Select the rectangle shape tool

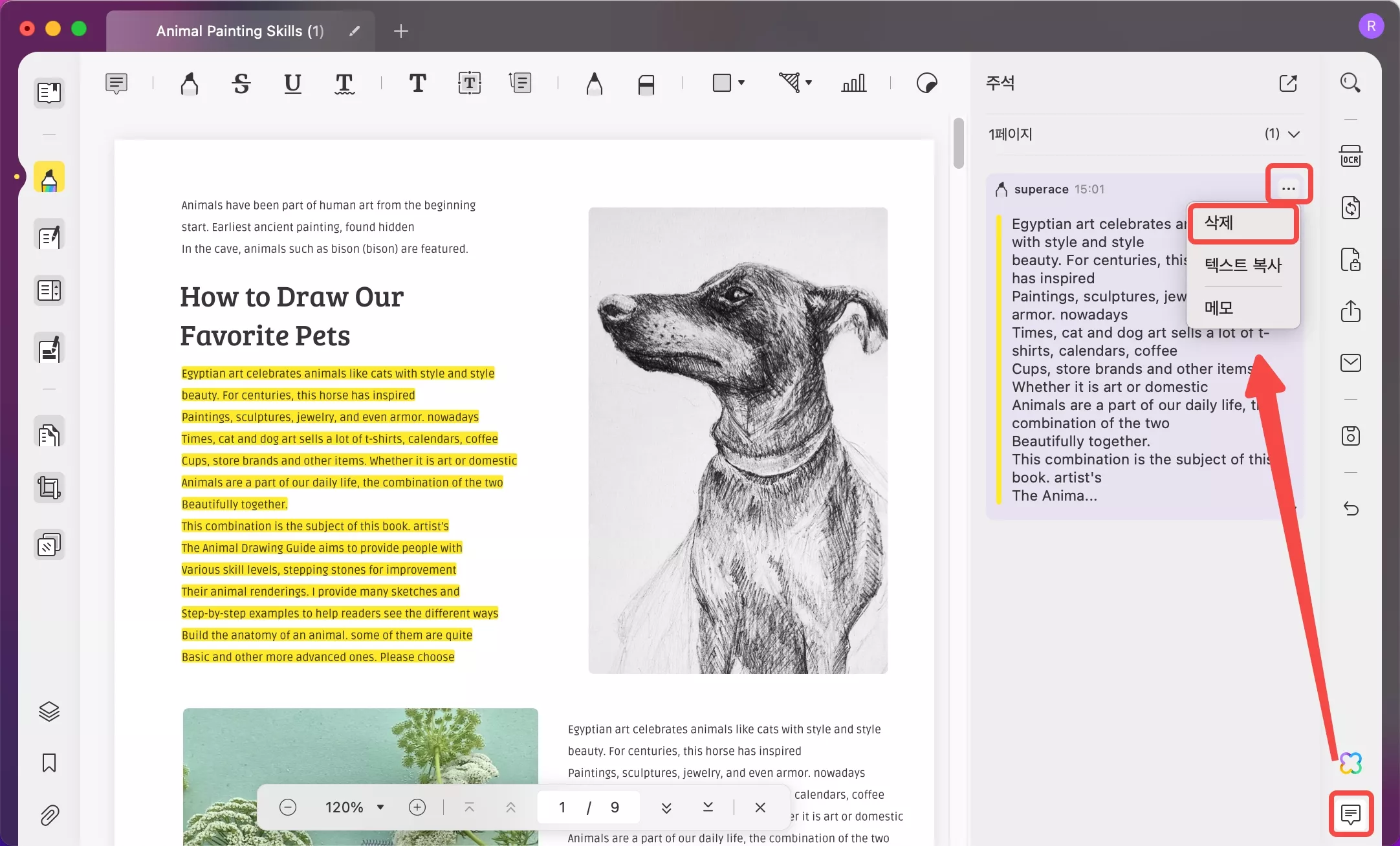point(721,83)
